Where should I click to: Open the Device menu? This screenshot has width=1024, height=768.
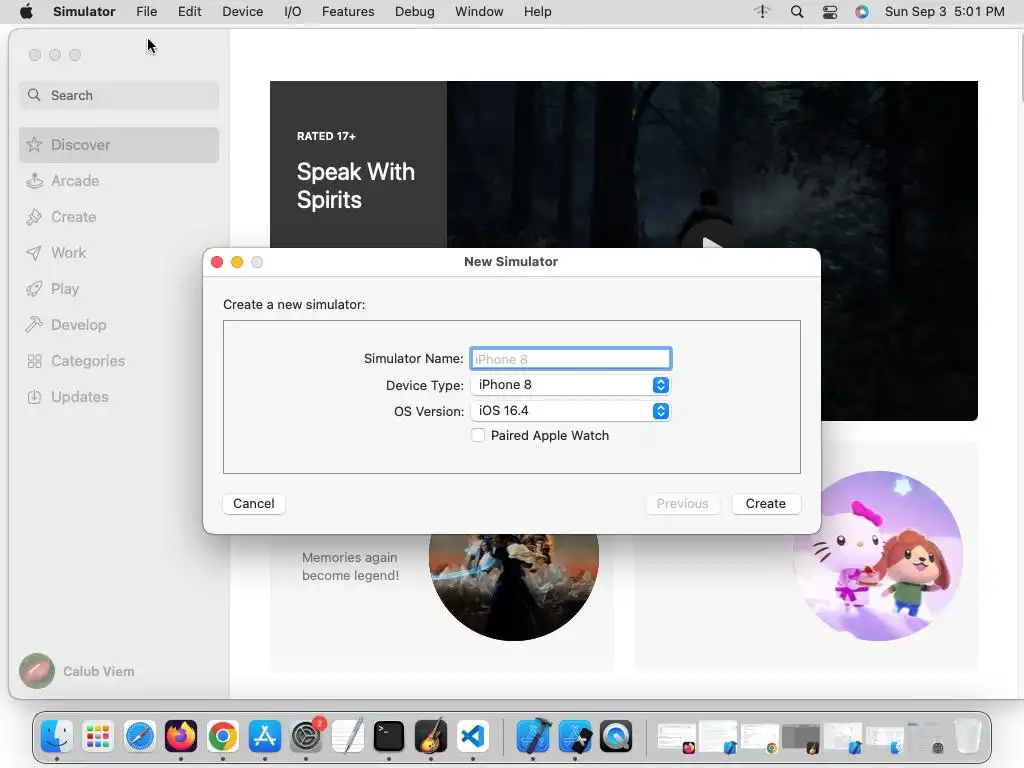[242, 12]
